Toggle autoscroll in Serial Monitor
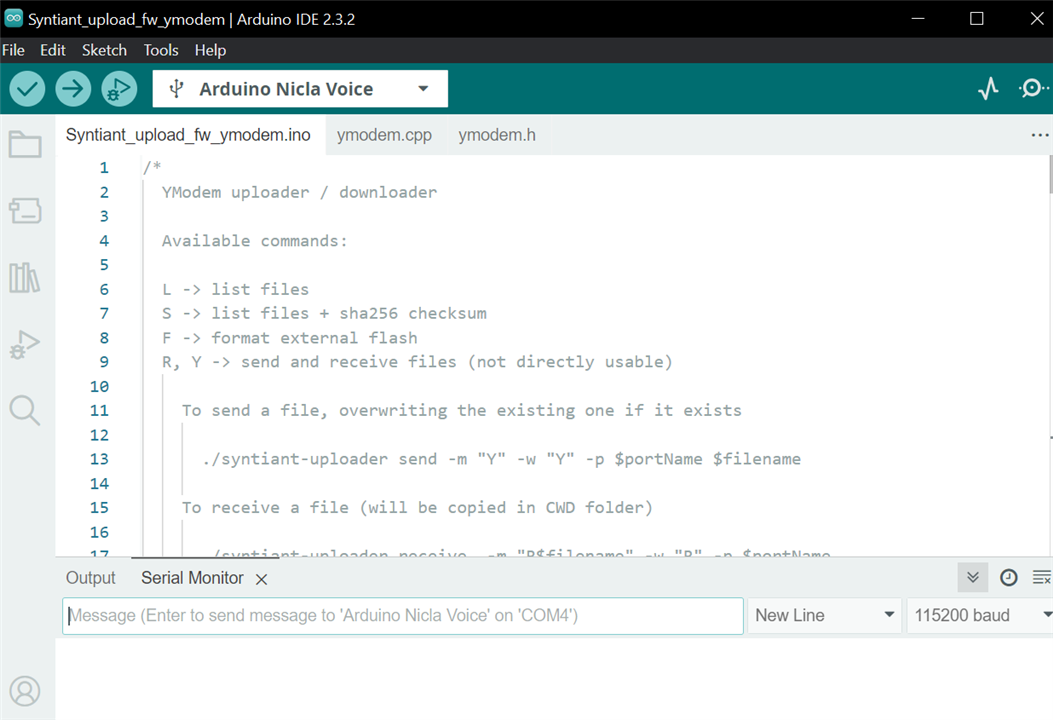The height and width of the screenshot is (720, 1053). tap(972, 578)
